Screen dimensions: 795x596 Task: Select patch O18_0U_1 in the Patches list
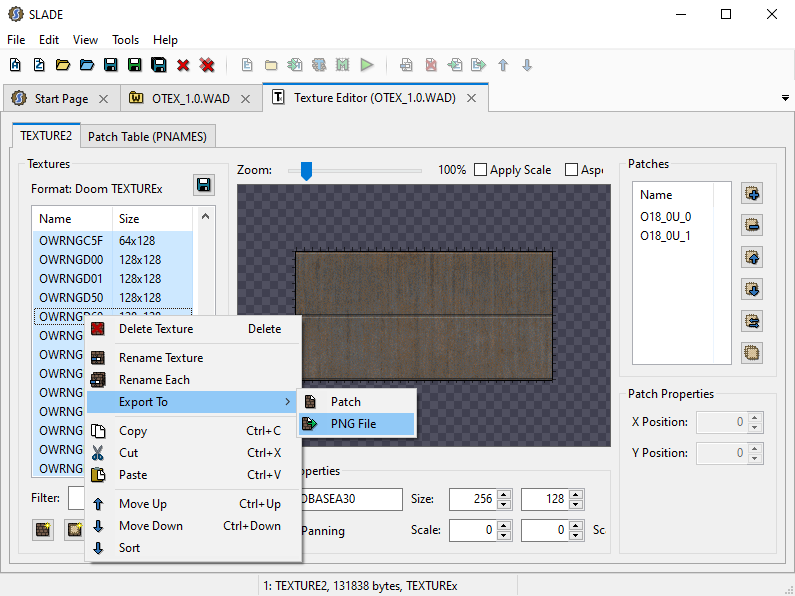(x=665, y=236)
